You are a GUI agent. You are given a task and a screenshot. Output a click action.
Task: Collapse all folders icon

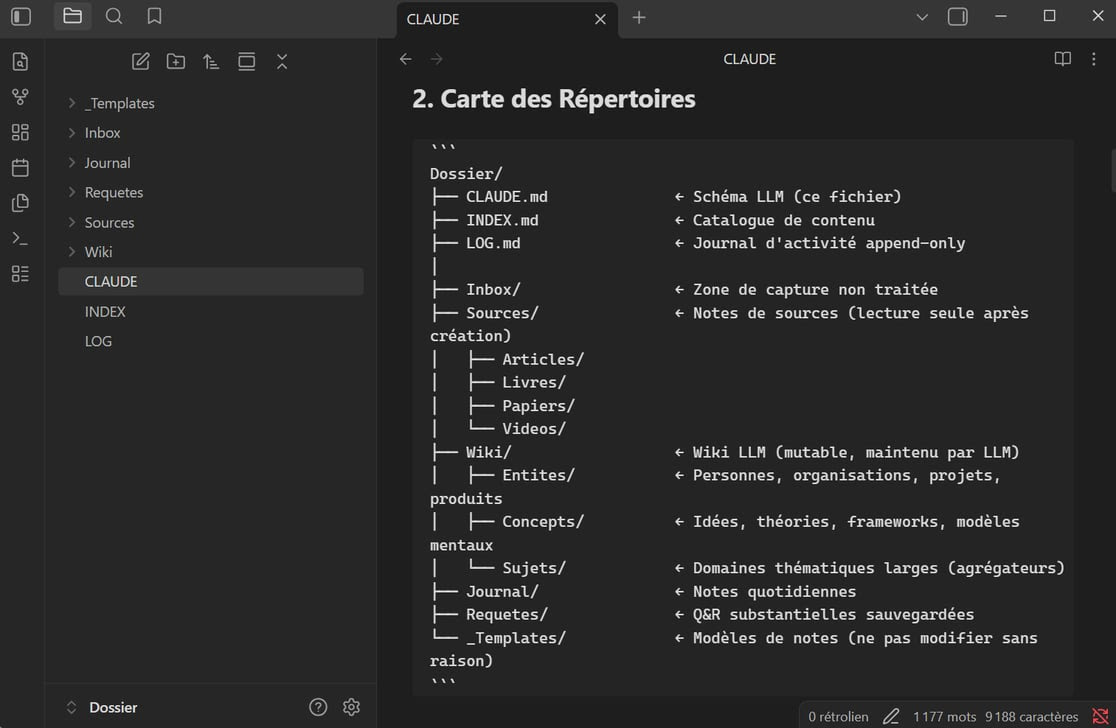tap(282, 61)
